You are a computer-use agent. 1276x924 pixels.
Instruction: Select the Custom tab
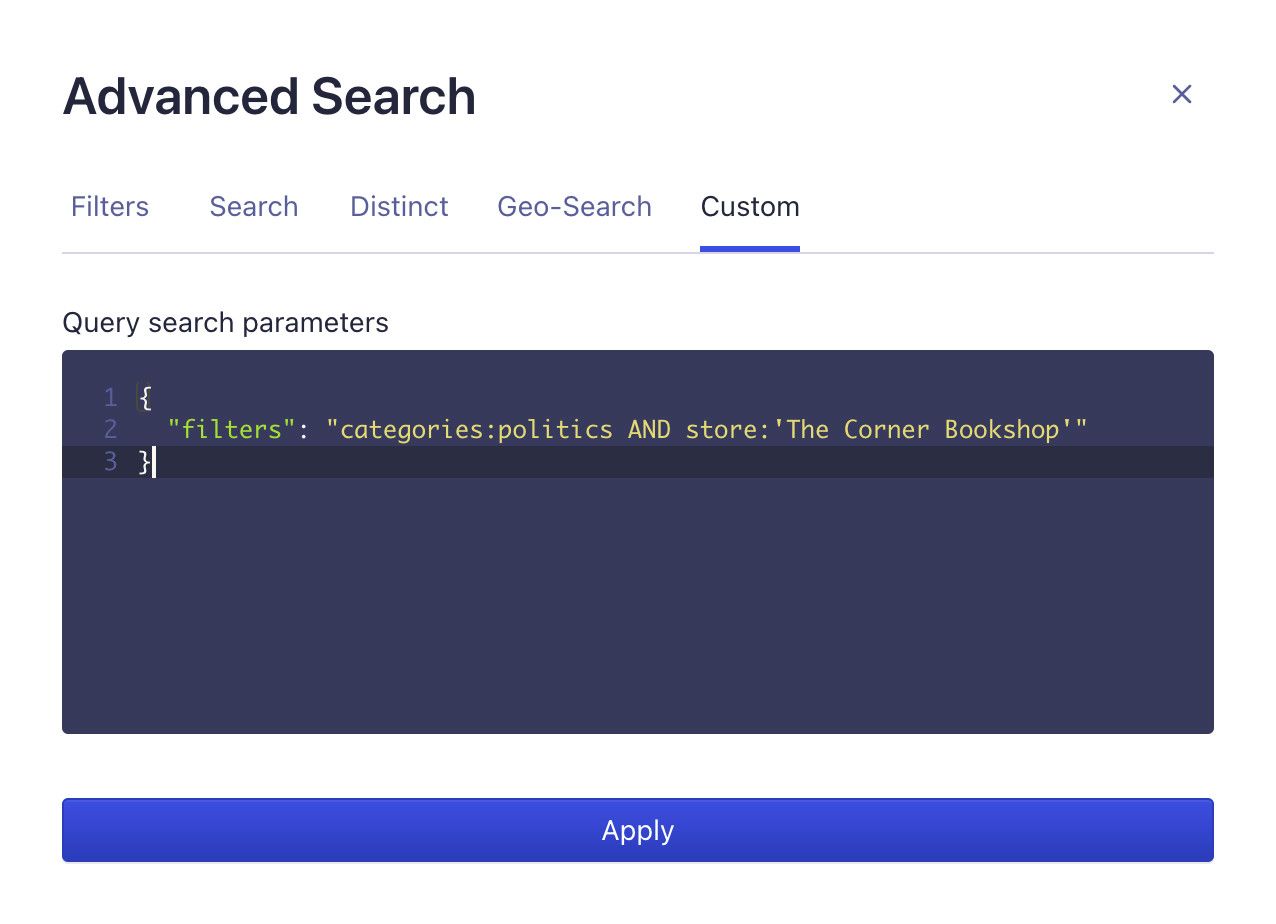coord(750,207)
